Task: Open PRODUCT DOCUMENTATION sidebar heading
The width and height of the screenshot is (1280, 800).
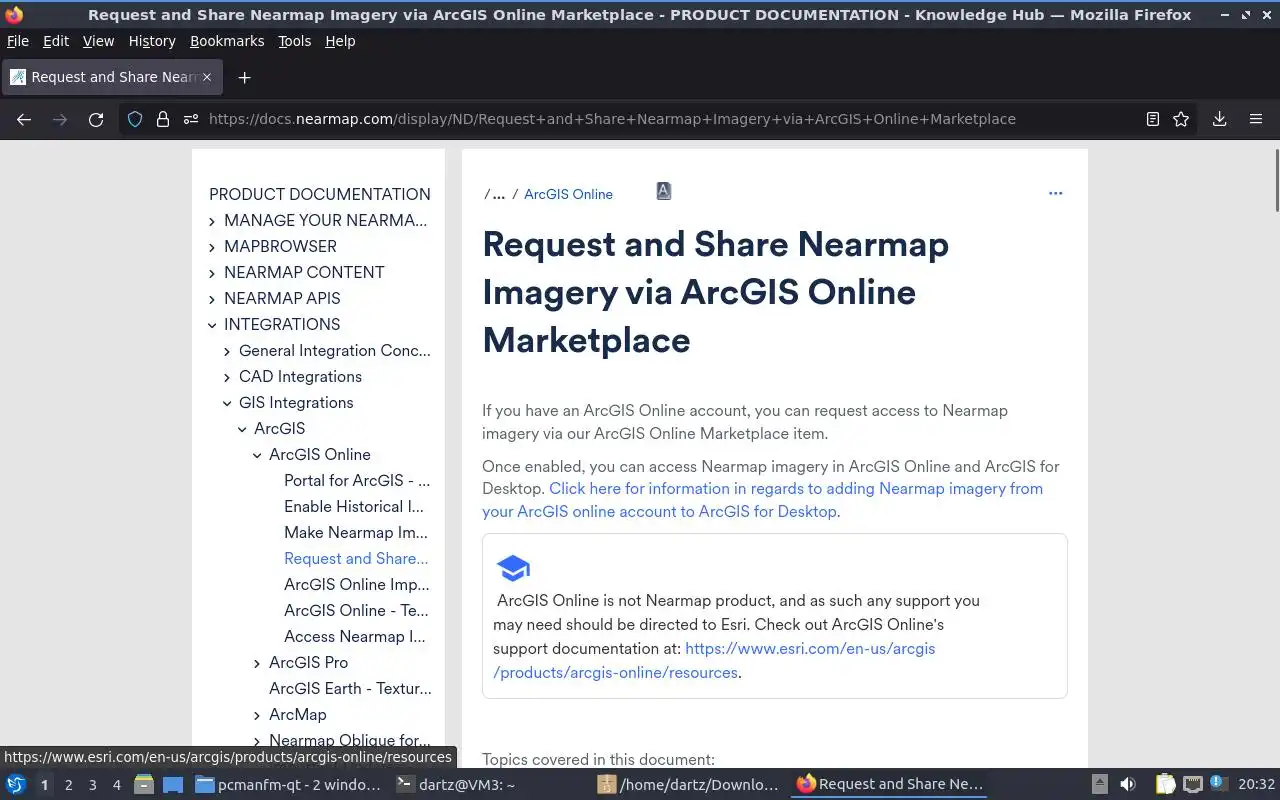Action: (x=320, y=194)
